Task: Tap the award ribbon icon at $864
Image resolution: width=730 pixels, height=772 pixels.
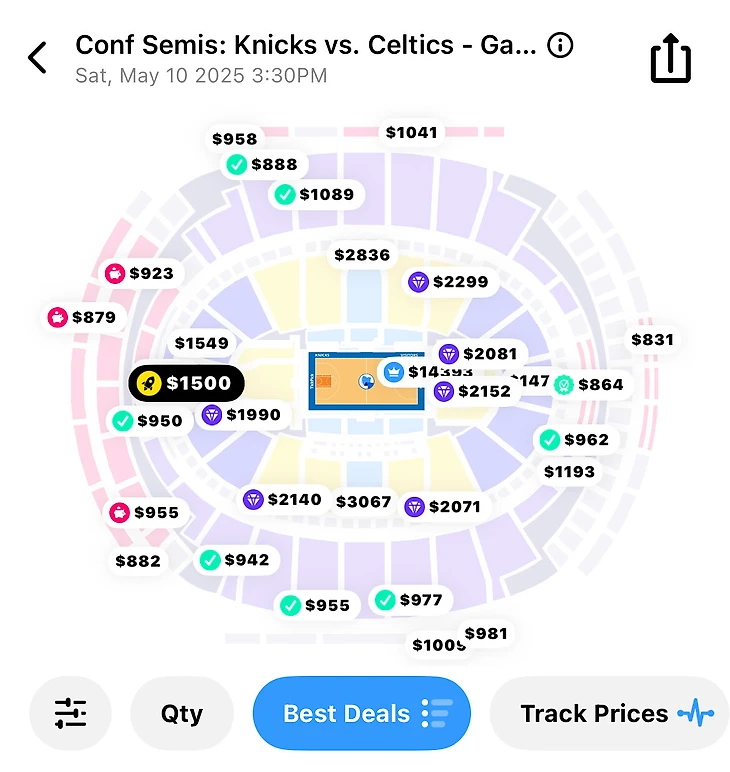Action: tap(564, 384)
